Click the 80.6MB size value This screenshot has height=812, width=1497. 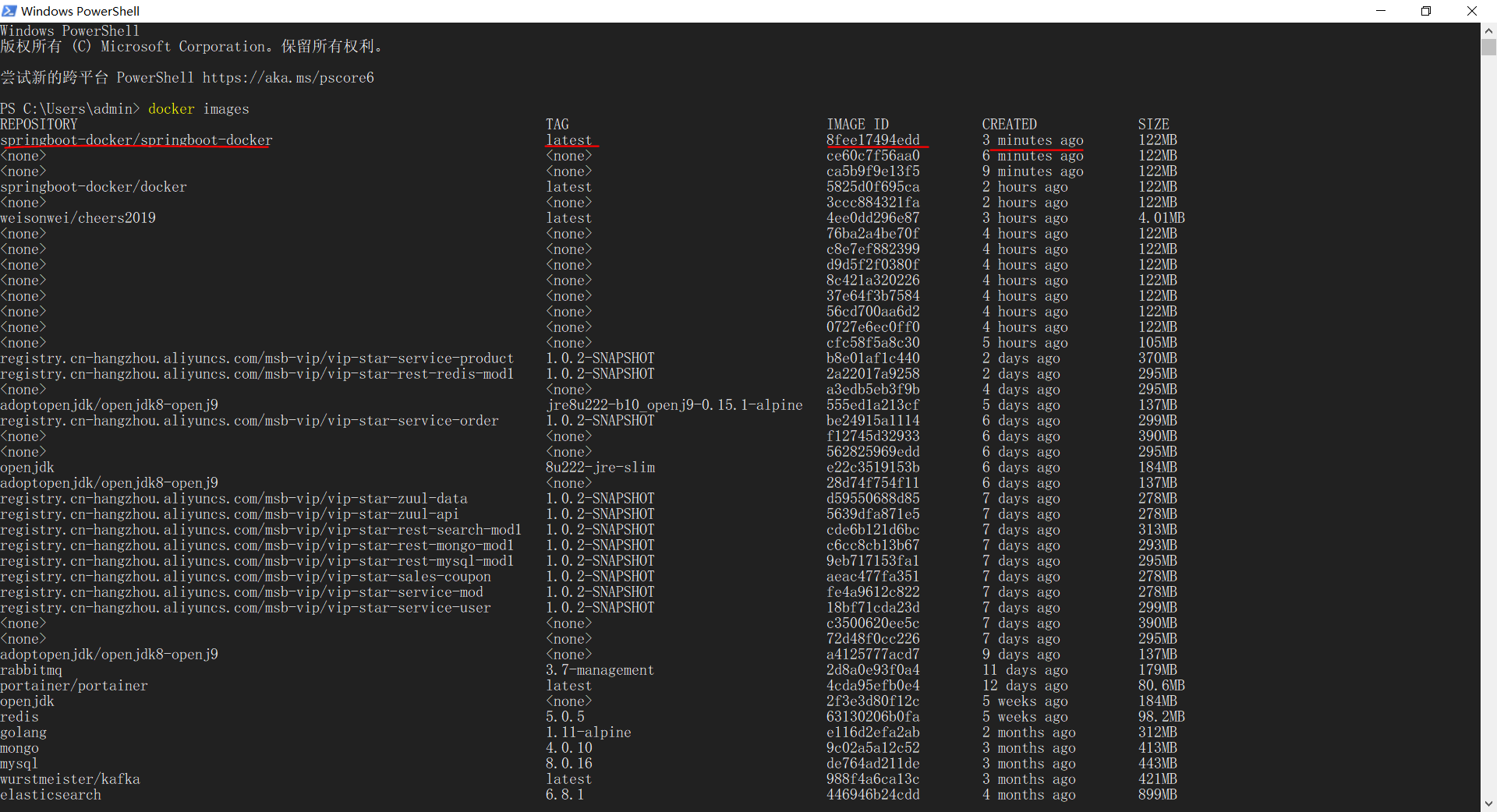(1162, 686)
